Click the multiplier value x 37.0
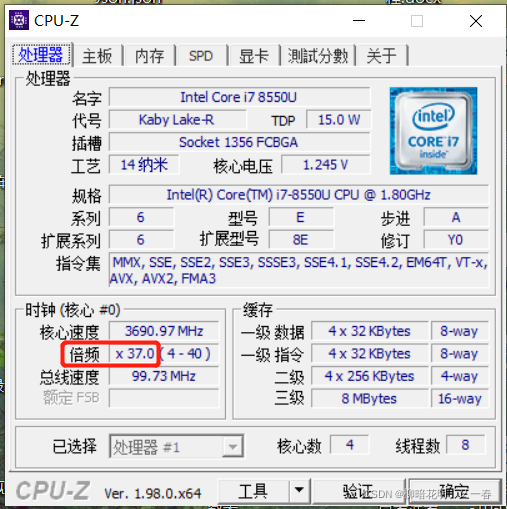This screenshot has width=507, height=509. pyautogui.click(x=134, y=354)
